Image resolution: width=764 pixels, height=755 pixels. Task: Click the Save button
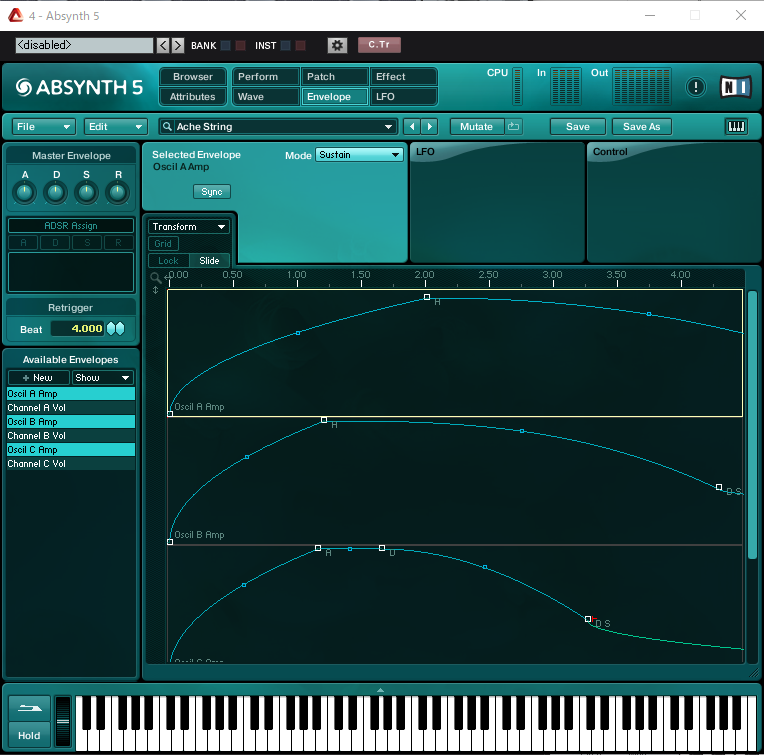pos(578,127)
